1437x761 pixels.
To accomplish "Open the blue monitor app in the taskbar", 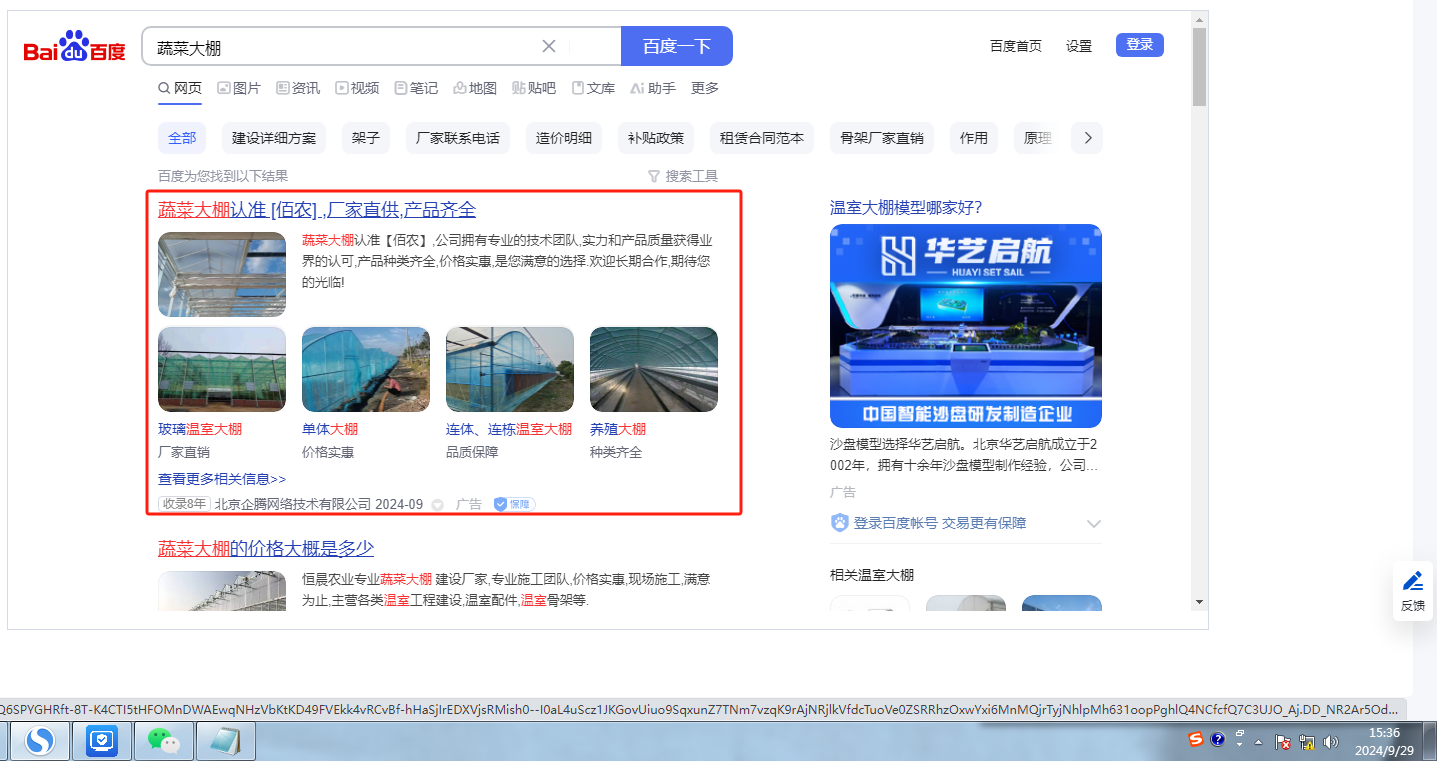I will click(102, 741).
